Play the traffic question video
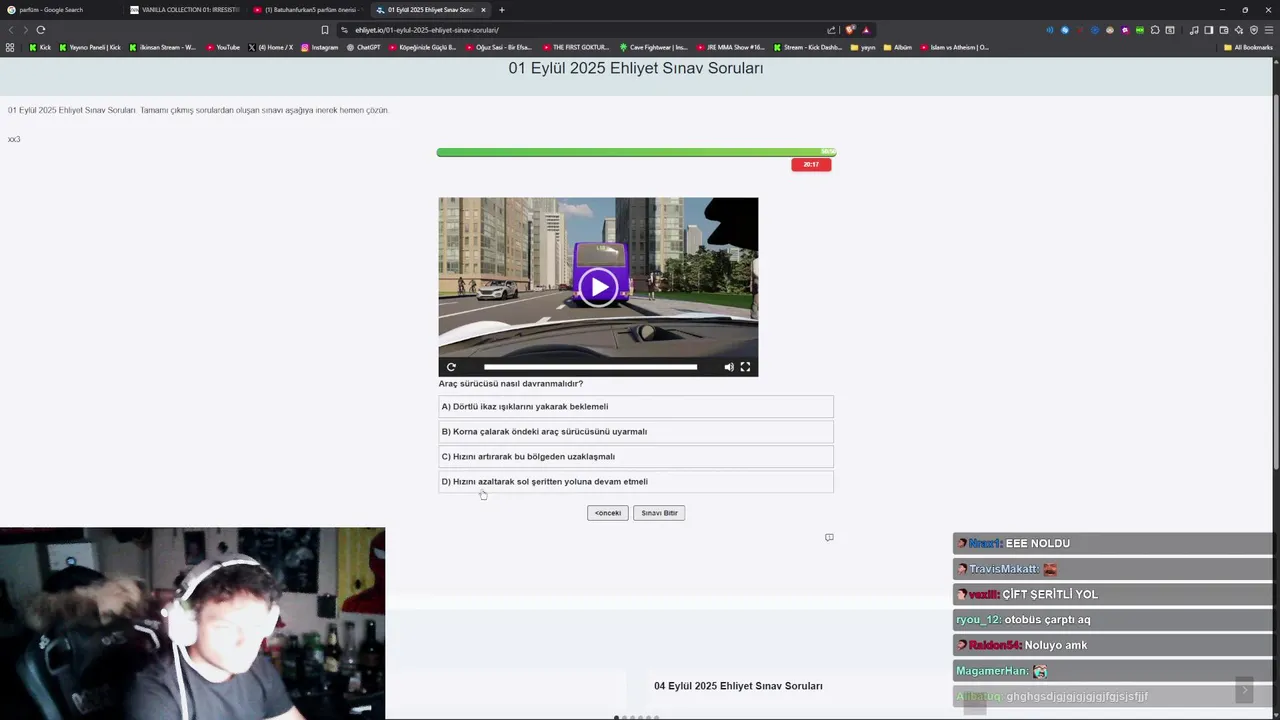Viewport: 1280px width, 720px height. pyautogui.click(x=598, y=287)
